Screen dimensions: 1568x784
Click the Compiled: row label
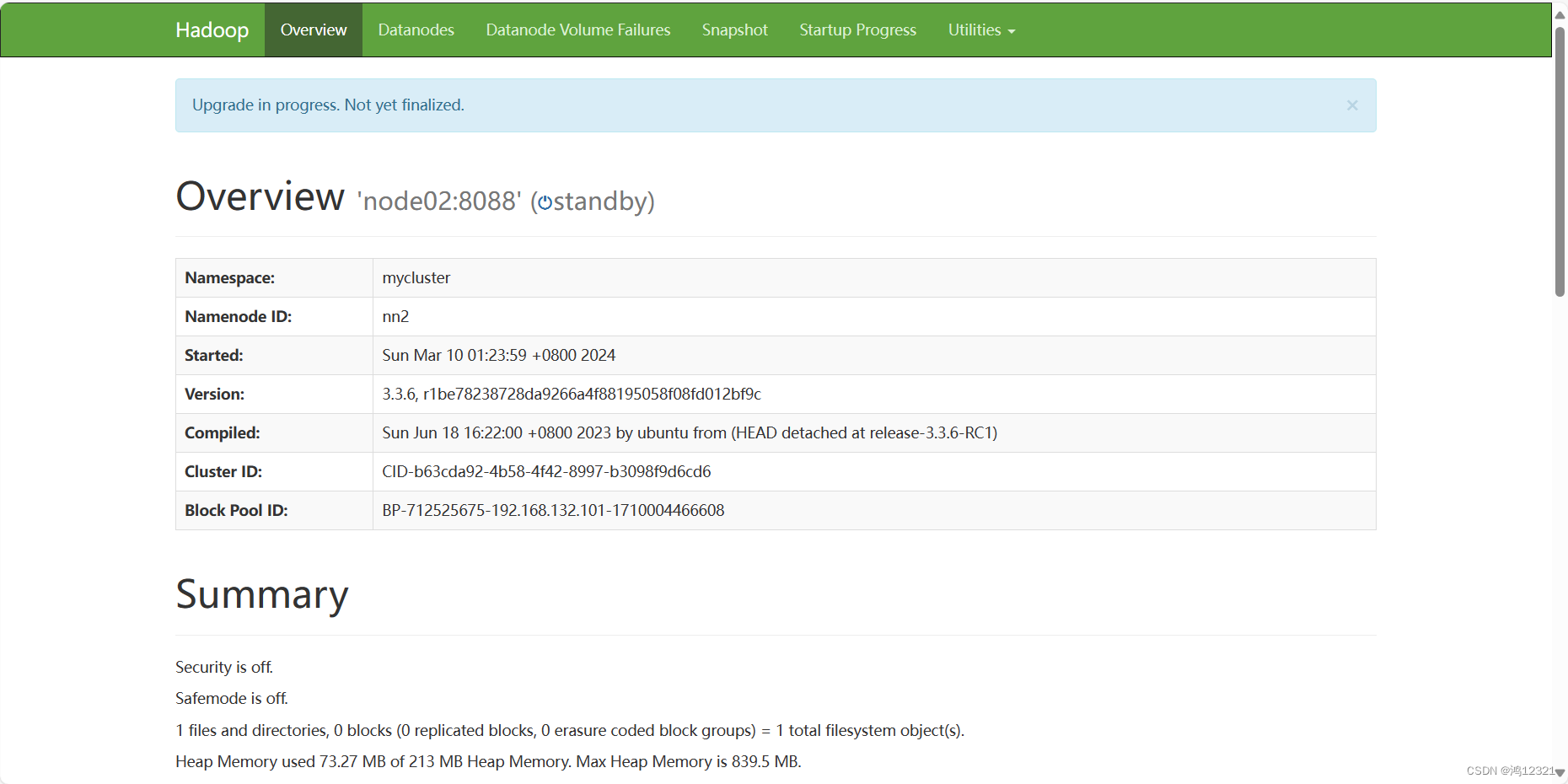tap(223, 432)
